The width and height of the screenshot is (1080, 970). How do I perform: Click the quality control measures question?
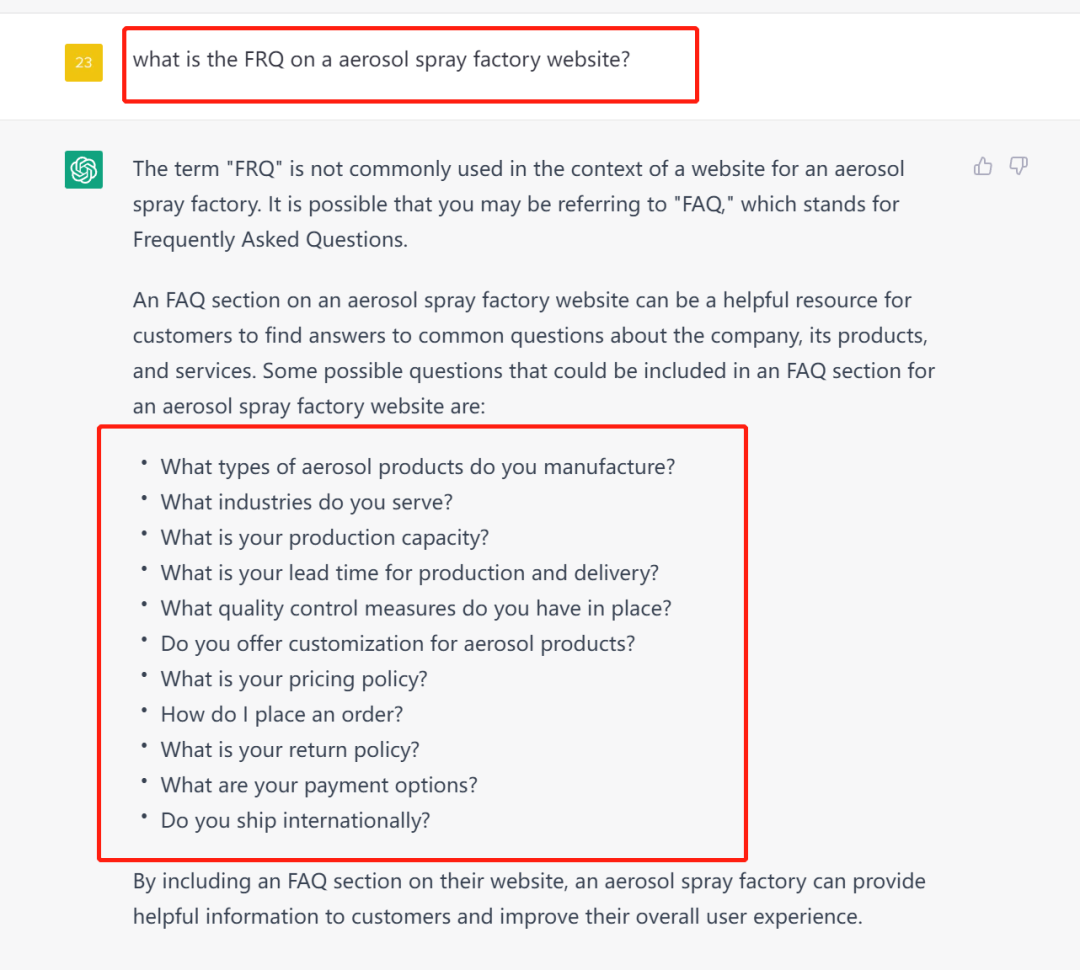pyautogui.click(x=416, y=608)
